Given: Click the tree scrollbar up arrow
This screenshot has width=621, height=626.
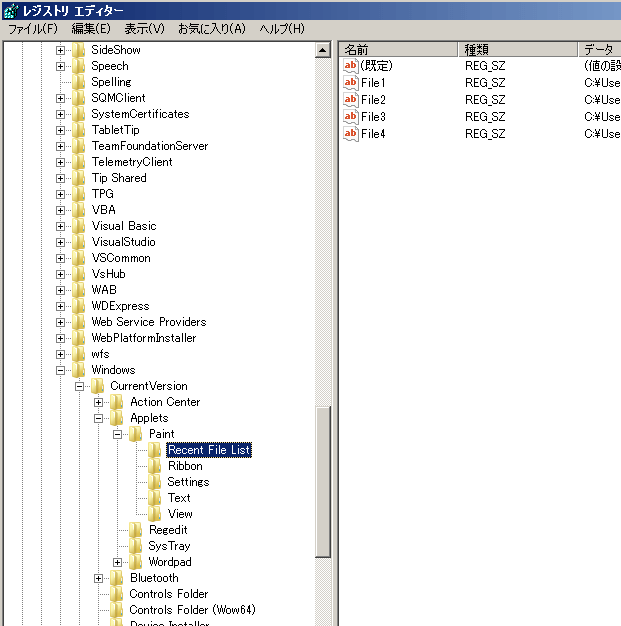Looking at the screenshot, I should coord(323,50).
